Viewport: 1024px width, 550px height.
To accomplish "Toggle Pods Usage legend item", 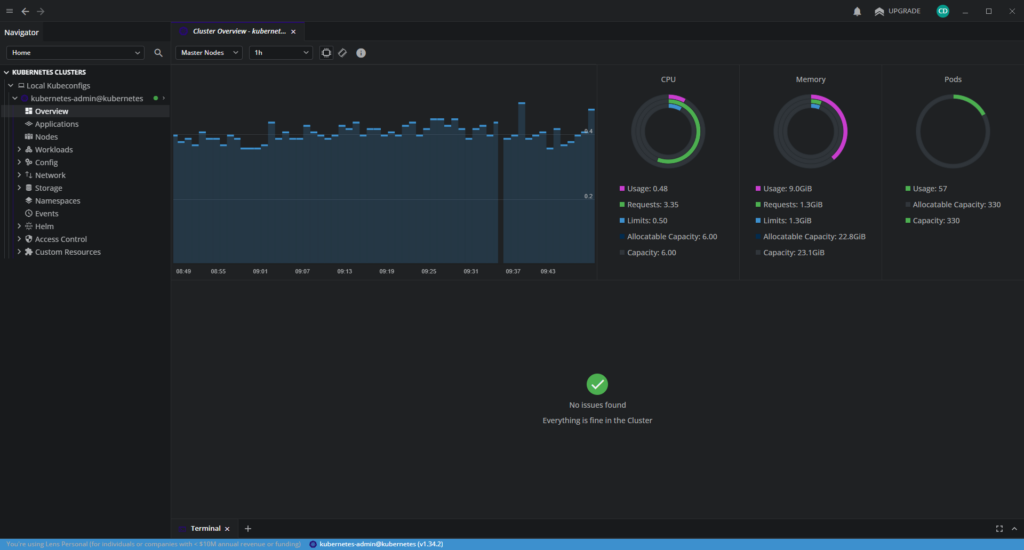I will pyautogui.click(x=929, y=188).
